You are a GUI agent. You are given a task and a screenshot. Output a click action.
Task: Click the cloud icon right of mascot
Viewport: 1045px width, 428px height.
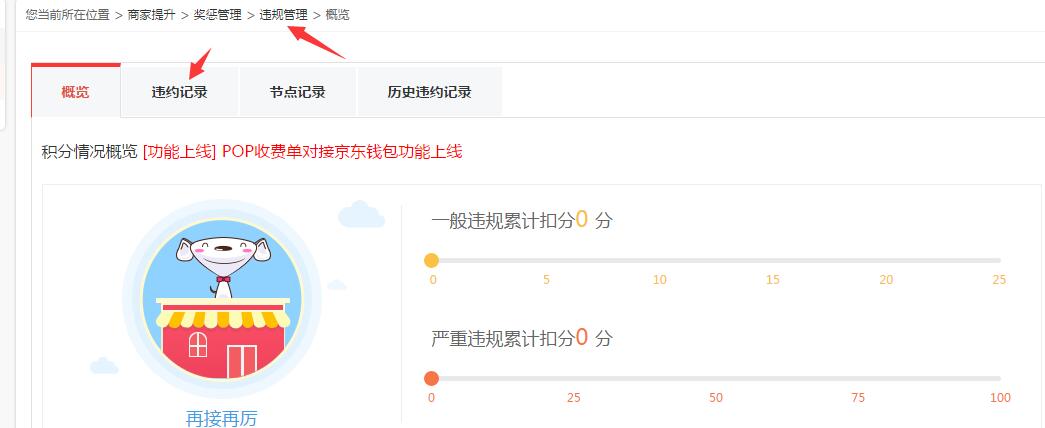pyautogui.click(x=361, y=214)
